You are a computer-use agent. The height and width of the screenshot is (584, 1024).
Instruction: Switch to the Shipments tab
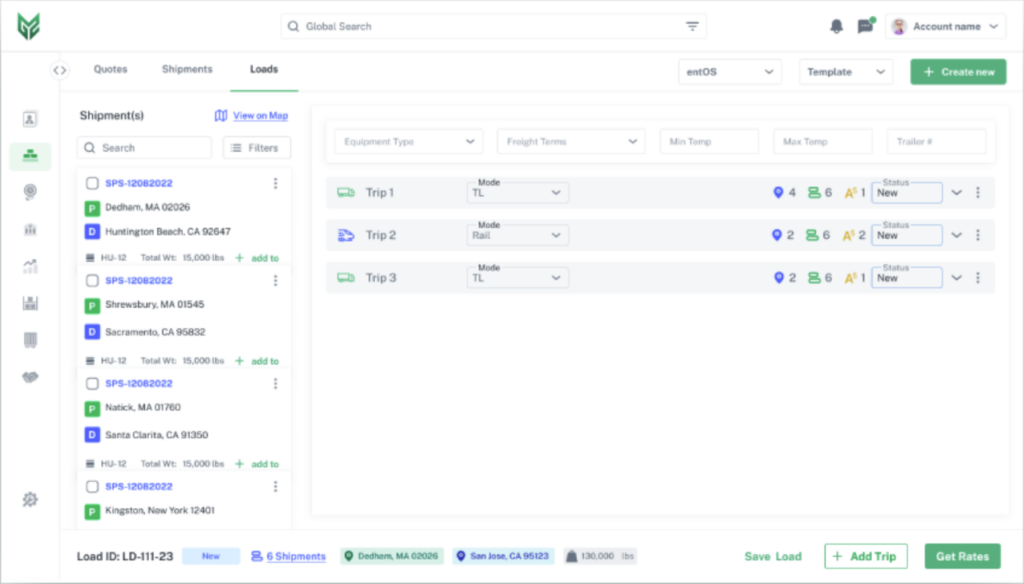[x=187, y=70]
